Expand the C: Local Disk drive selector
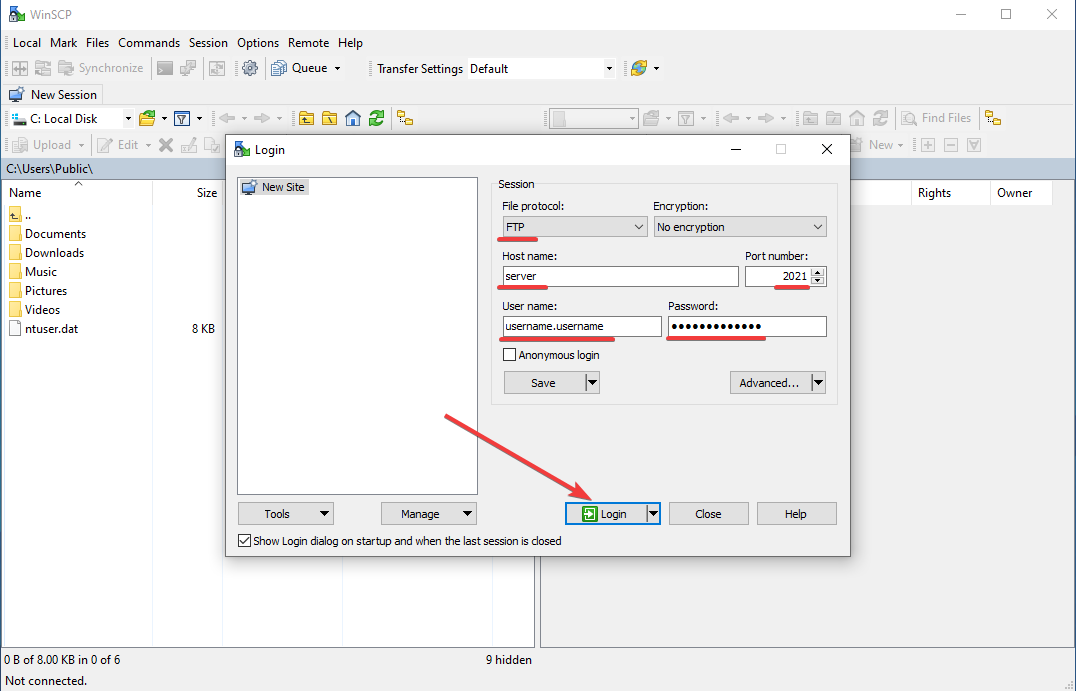Viewport: 1076px width, 691px height. click(x=128, y=118)
